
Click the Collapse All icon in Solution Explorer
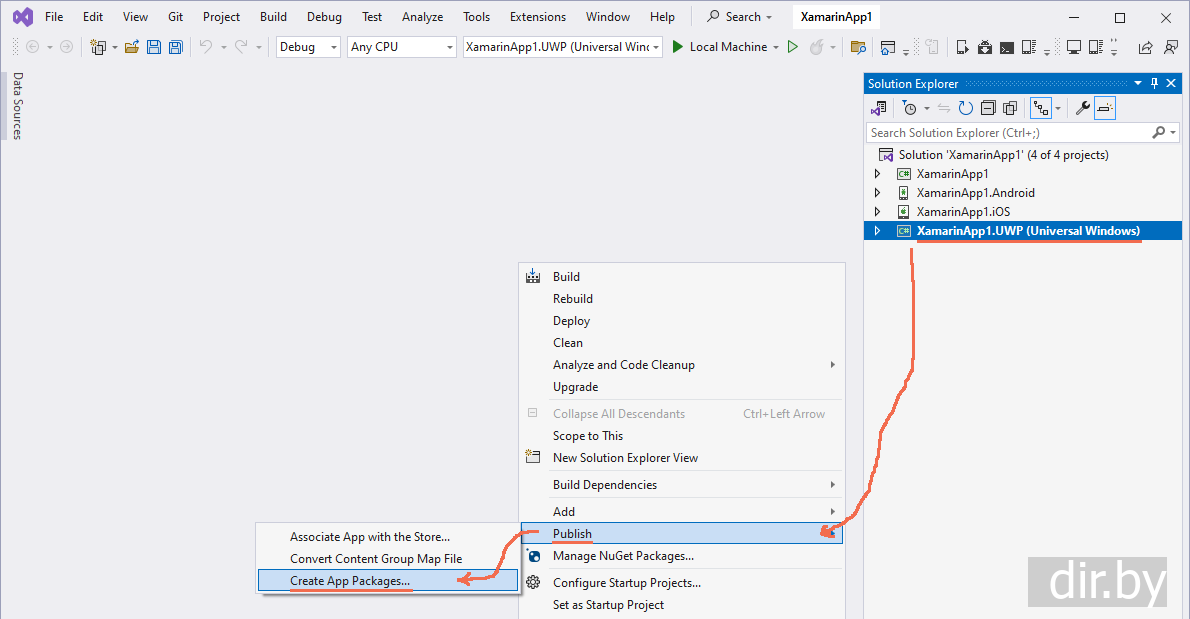(x=987, y=108)
